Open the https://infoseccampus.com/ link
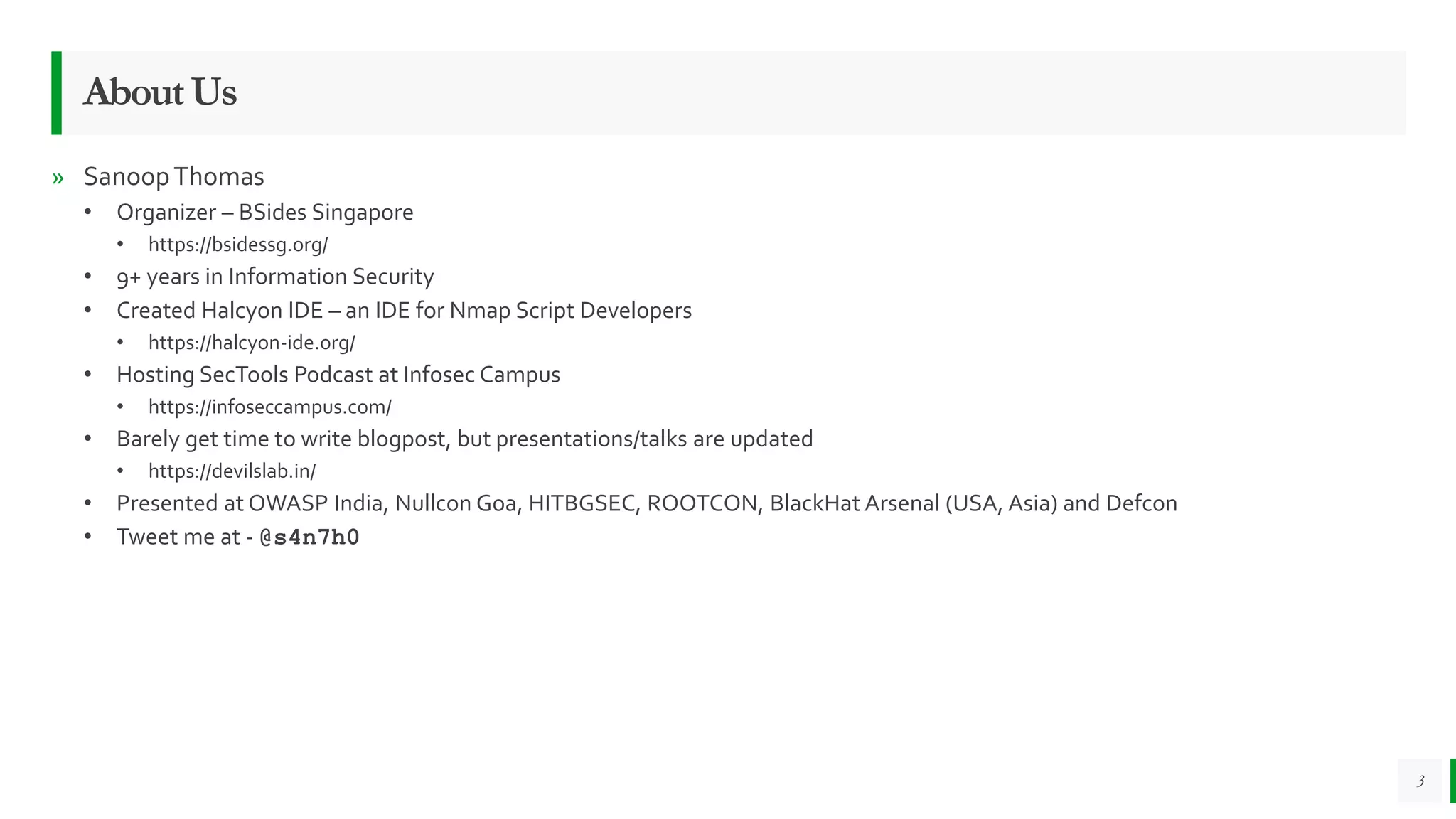Screen dimensions: 1456x819 point(270,407)
